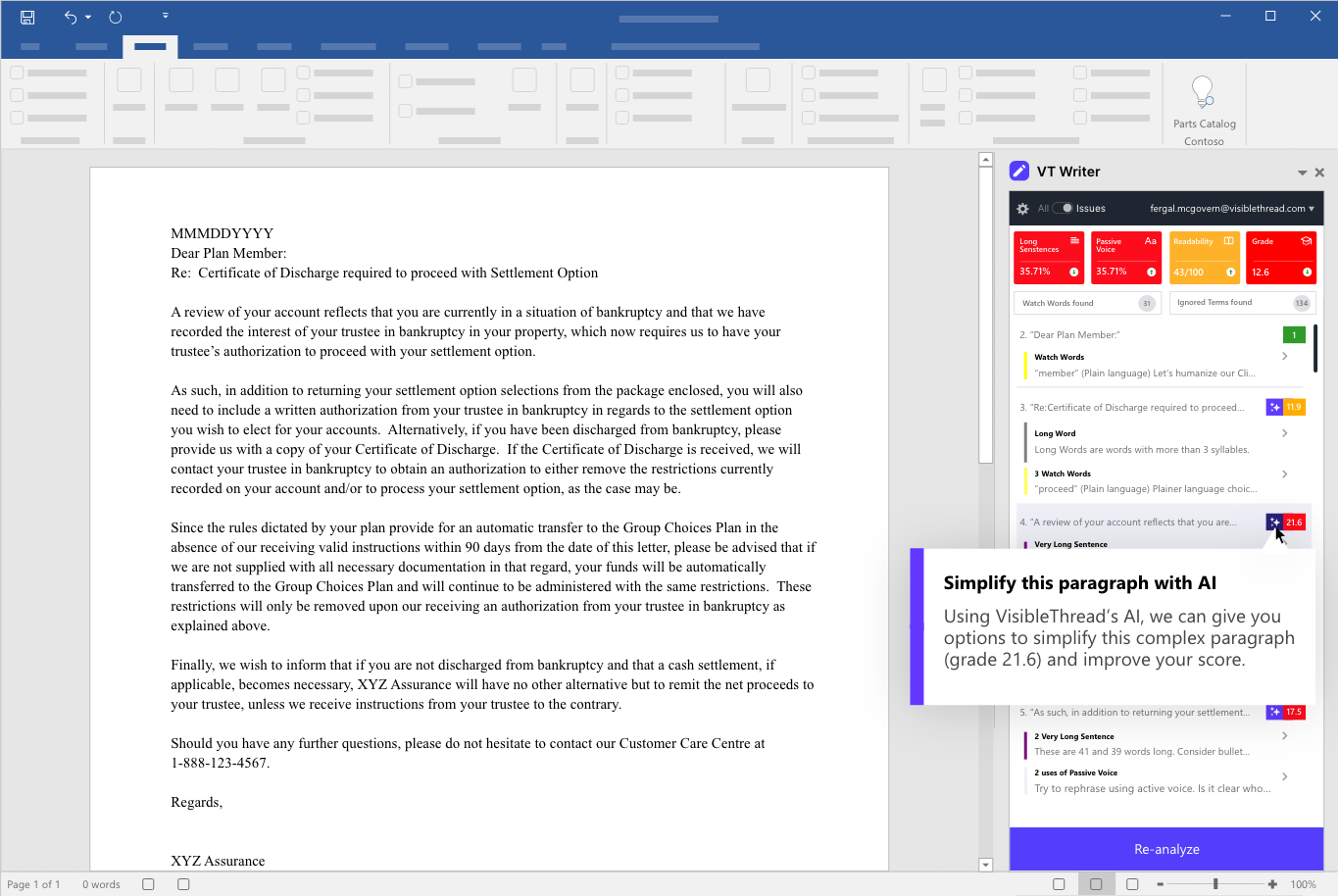Select the currently active ribbon tab
Image resolution: width=1338 pixels, height=896 pixels.
click(150, 46)
